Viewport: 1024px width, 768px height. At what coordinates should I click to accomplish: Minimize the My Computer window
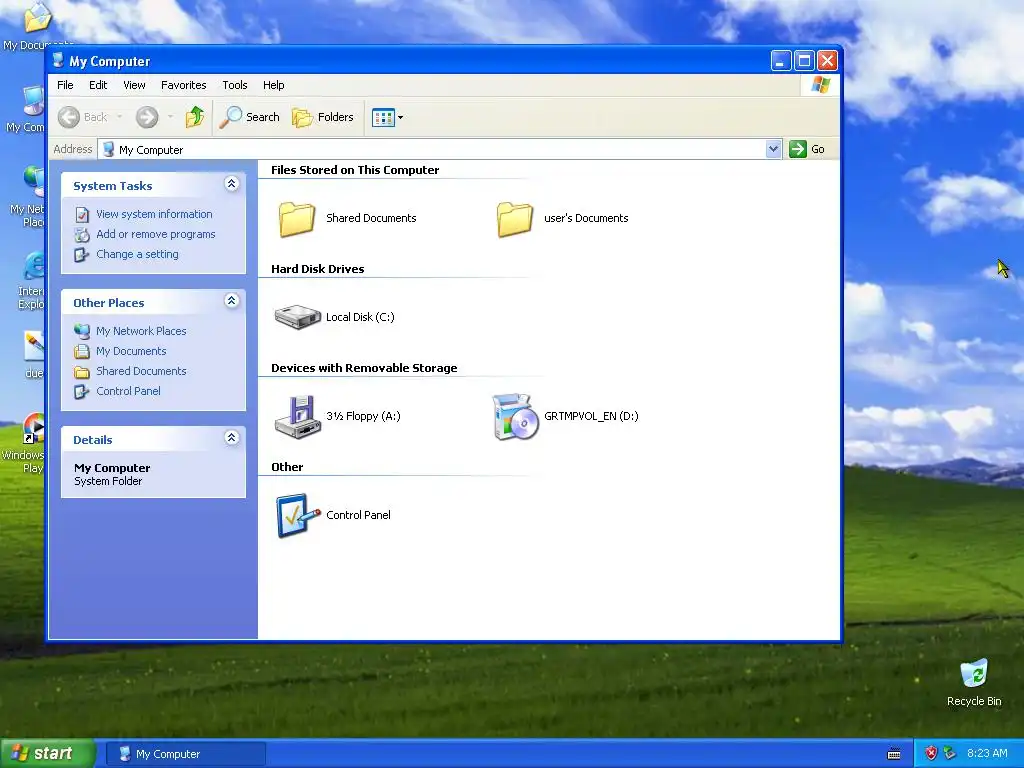pos(780,61)
